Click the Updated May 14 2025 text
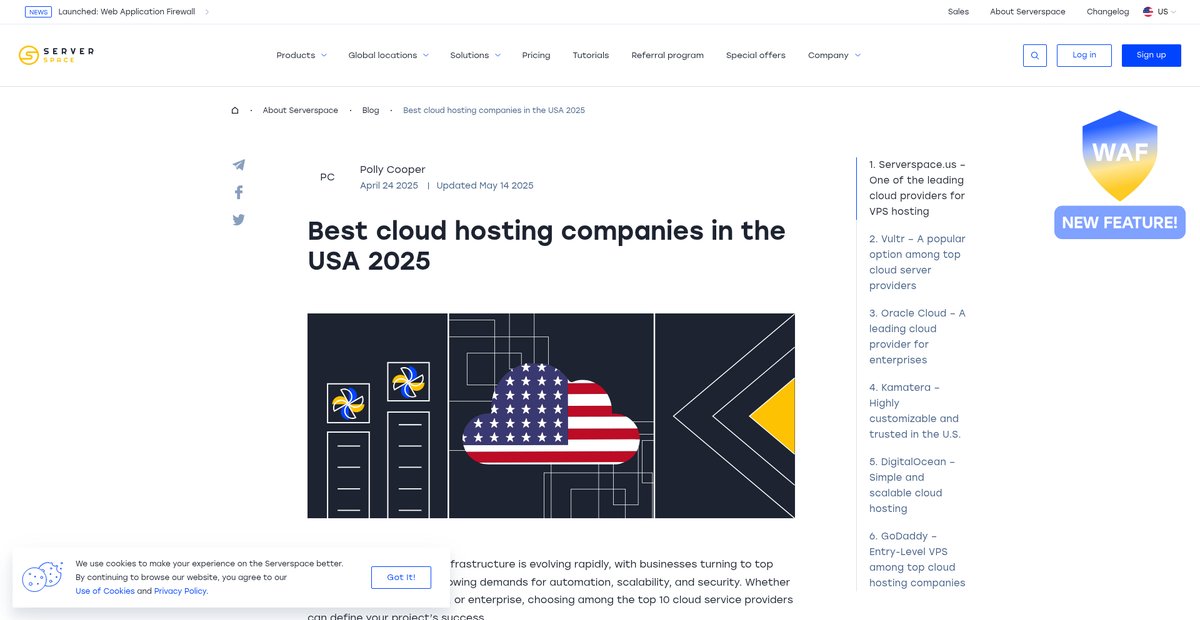Screen dimensions: 1200x620 (x=485, y=185)
